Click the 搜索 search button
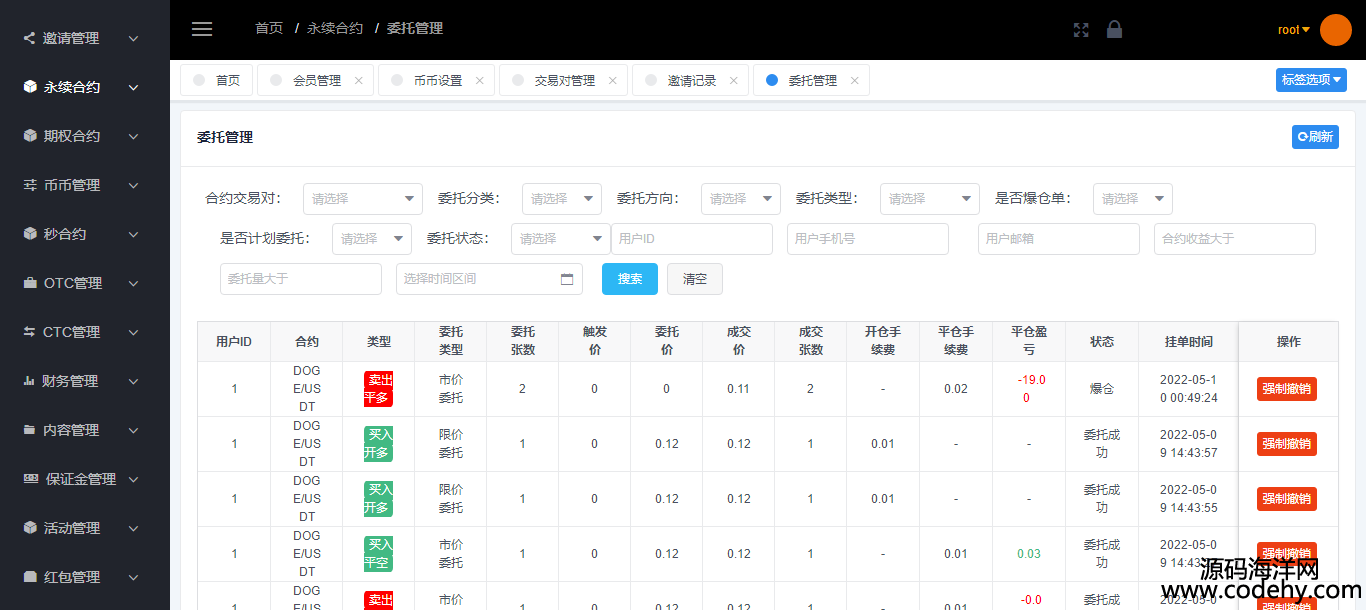The width and height of the screenshot is (1366, 610). (630, 279)
